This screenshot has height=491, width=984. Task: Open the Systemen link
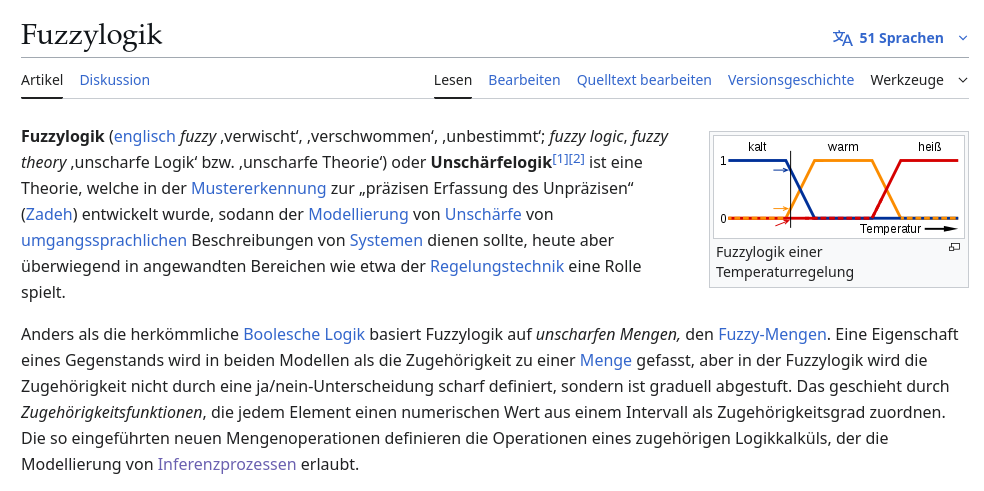pyautogui.click(x=386, y=240)
